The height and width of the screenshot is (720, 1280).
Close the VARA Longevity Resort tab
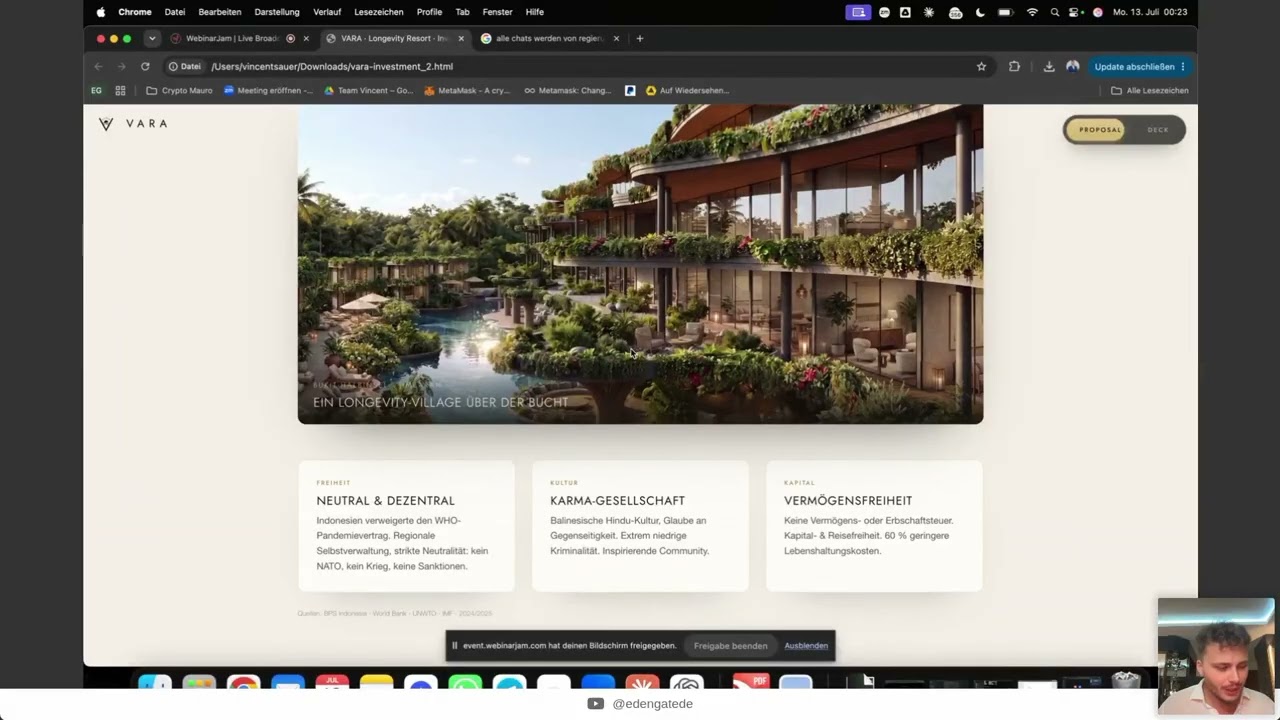point(461,38)
